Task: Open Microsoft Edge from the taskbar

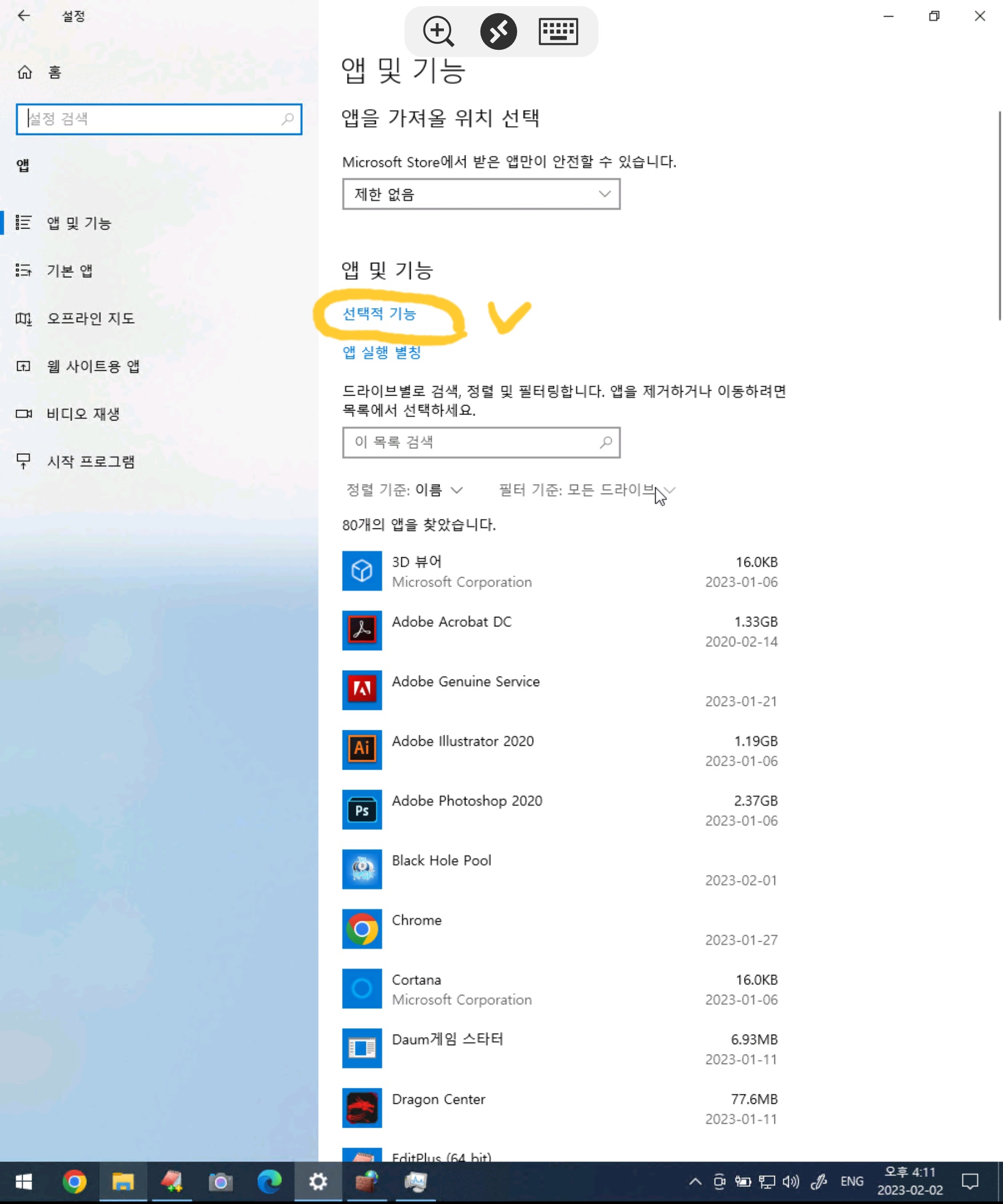Action: click(x=269, y=1182)
